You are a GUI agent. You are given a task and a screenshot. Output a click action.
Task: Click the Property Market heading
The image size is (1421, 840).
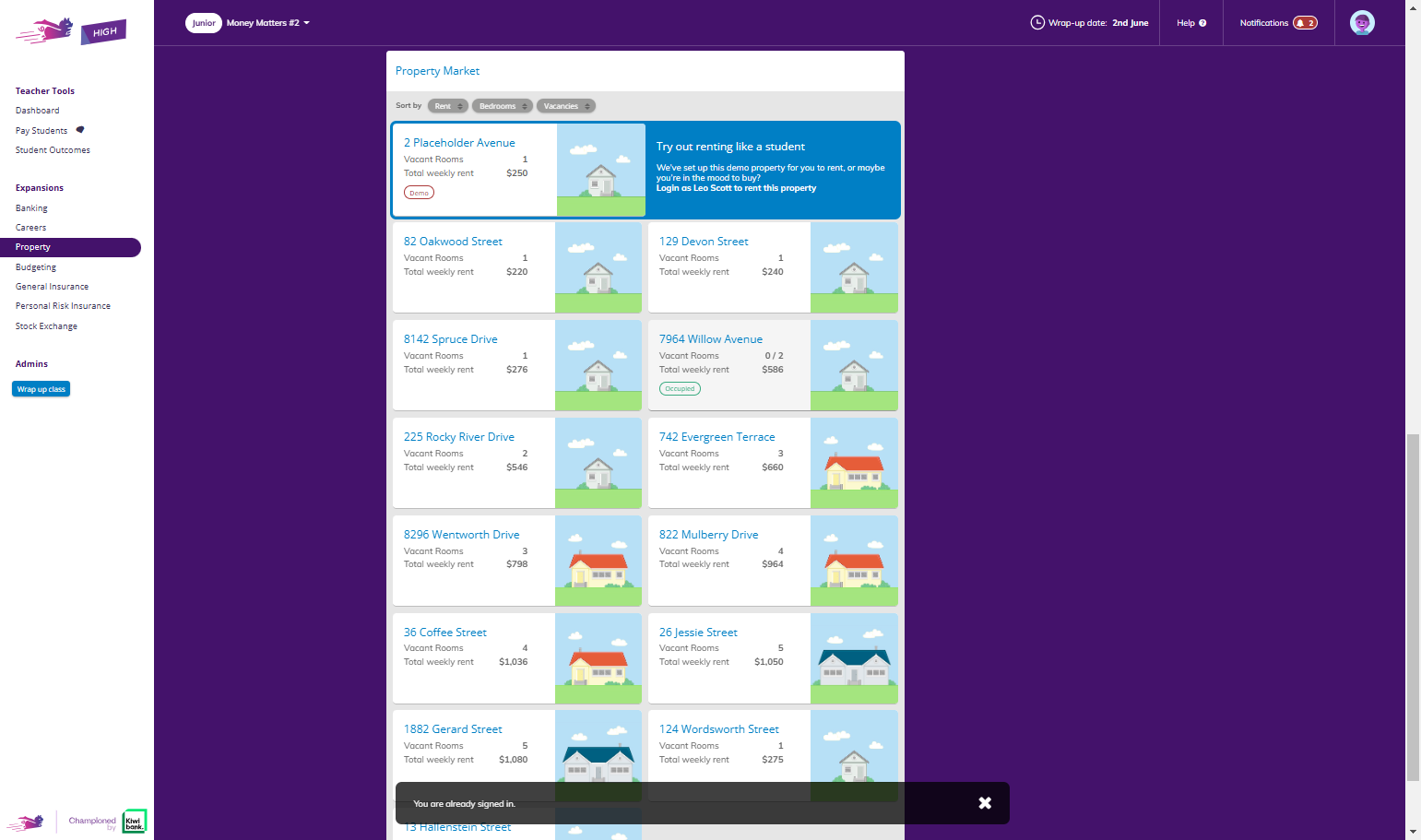coord(437,71)
